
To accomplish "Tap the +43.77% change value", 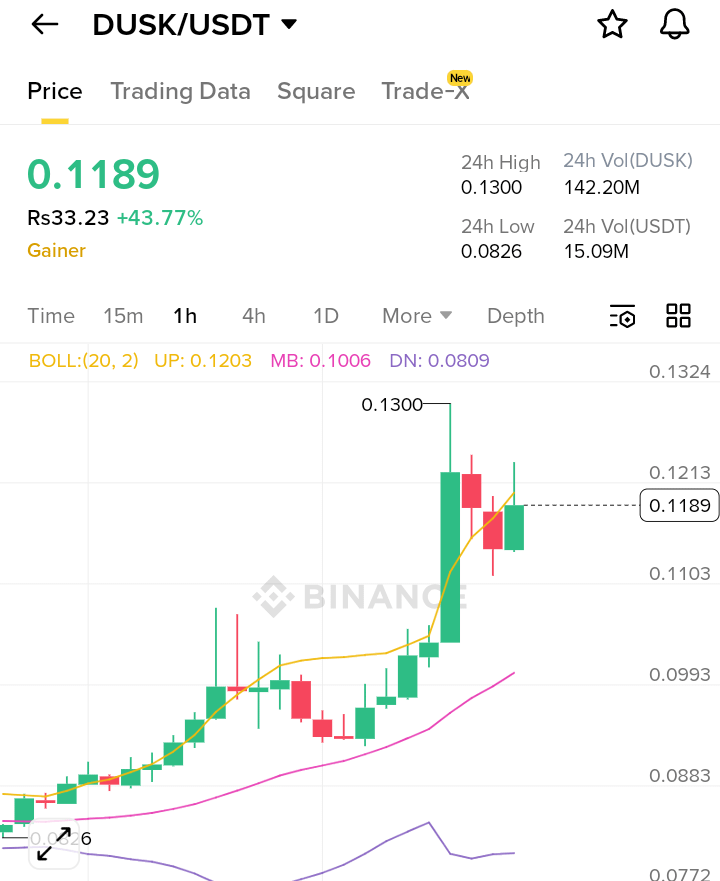I will coord(160,217).
